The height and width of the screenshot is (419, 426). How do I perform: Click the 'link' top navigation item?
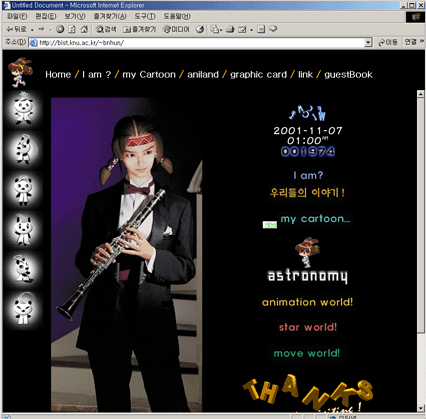coord(305,74)
